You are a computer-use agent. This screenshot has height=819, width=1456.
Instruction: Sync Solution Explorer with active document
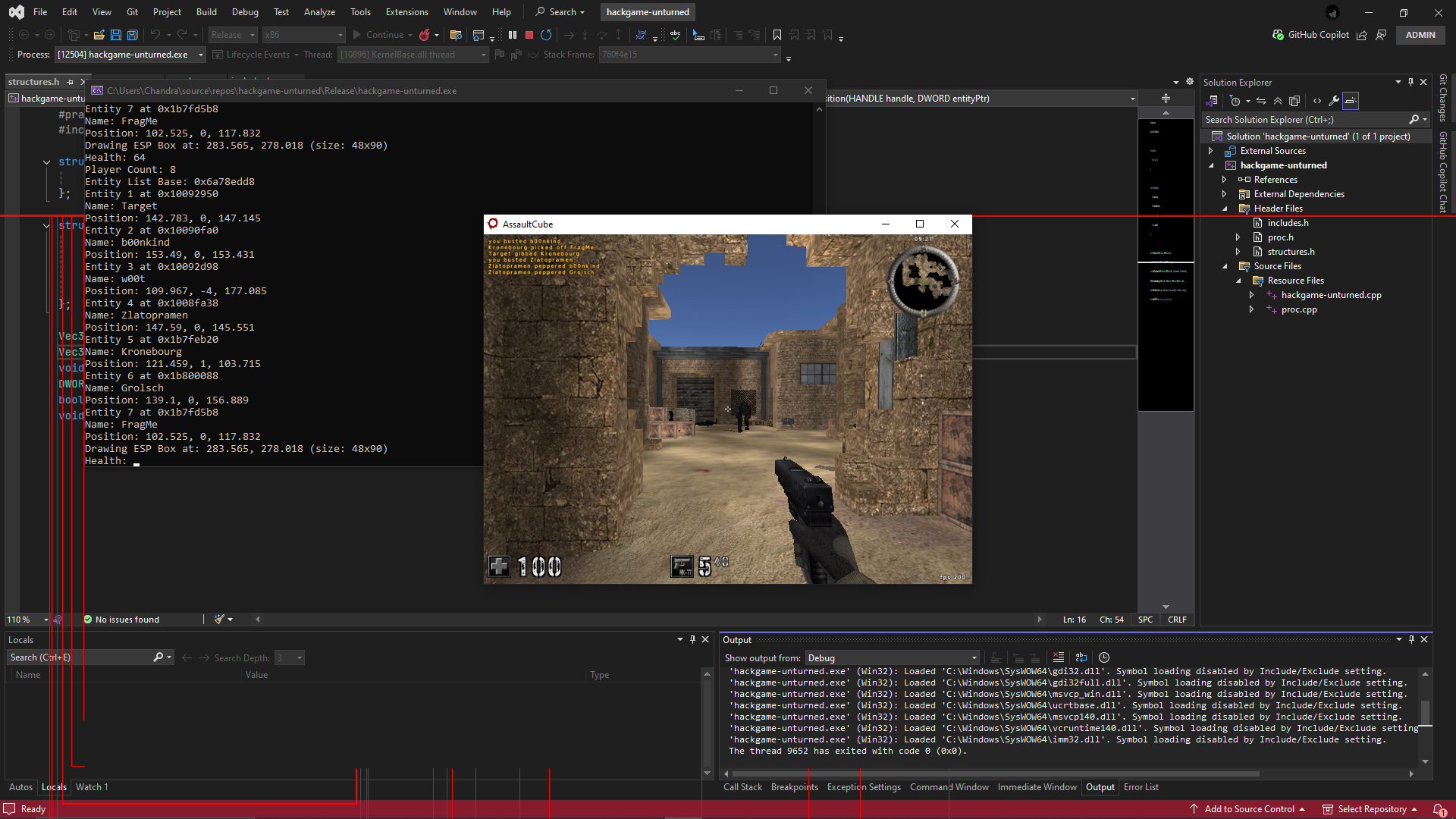(1261, 101)
